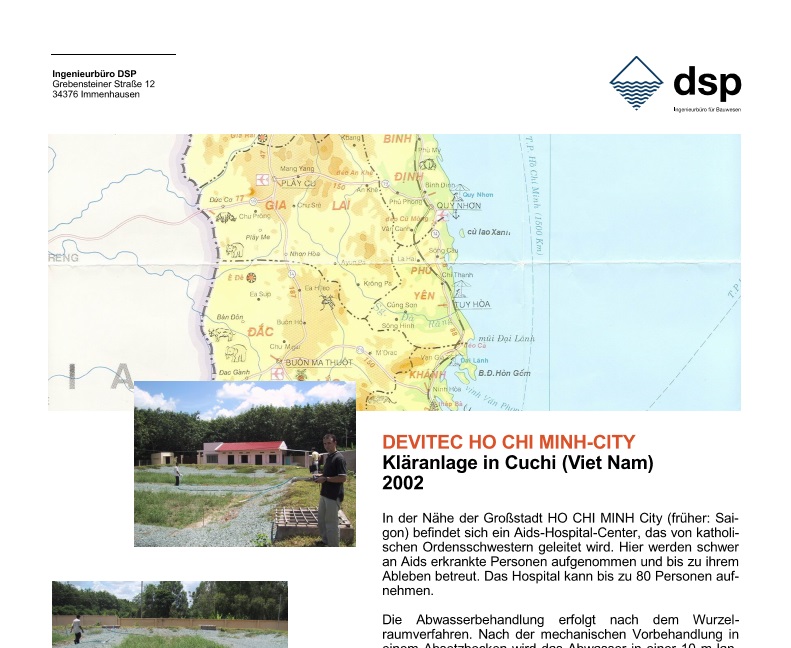
Task: Click the dsp diamond wave logo icon
Action: tap(636, 83)
